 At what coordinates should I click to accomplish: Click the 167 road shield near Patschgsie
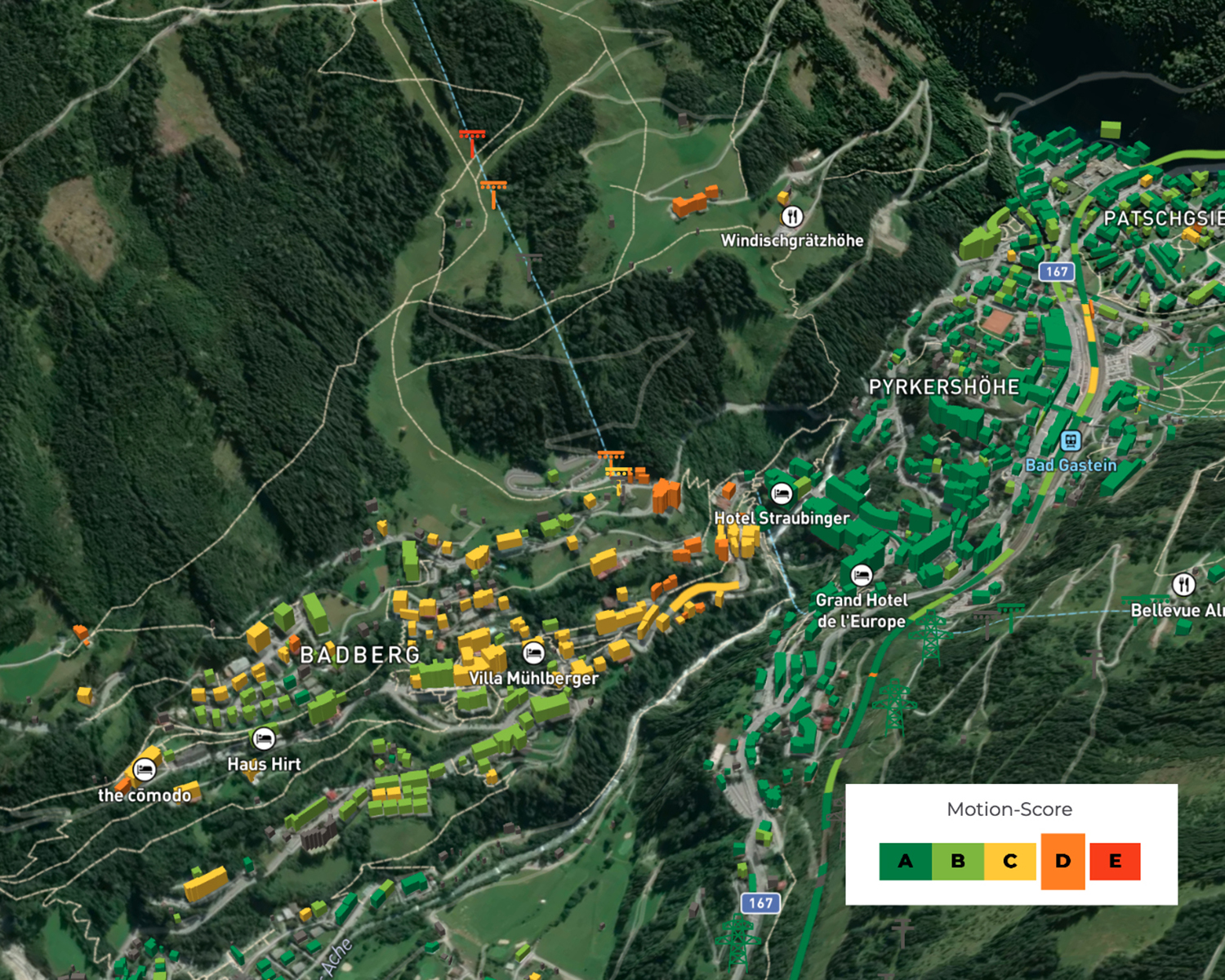point(1056,271)
